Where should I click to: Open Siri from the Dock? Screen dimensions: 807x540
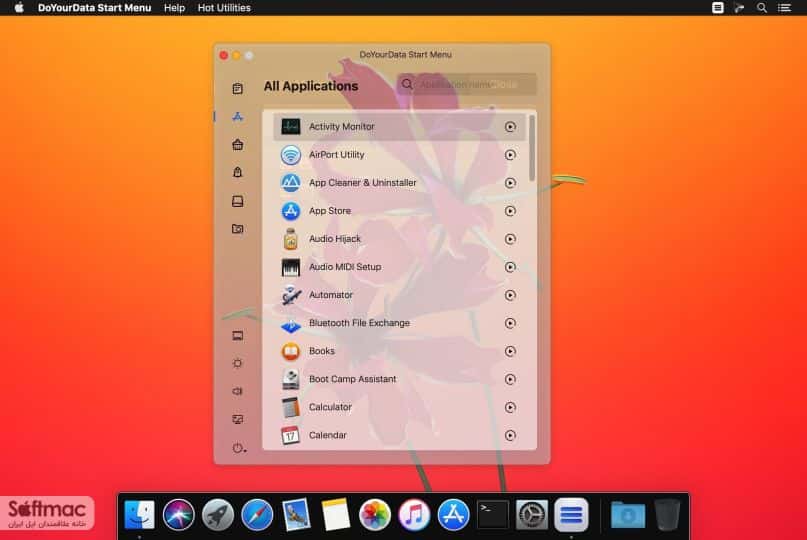pyautogui.click(x=179, y=514)
